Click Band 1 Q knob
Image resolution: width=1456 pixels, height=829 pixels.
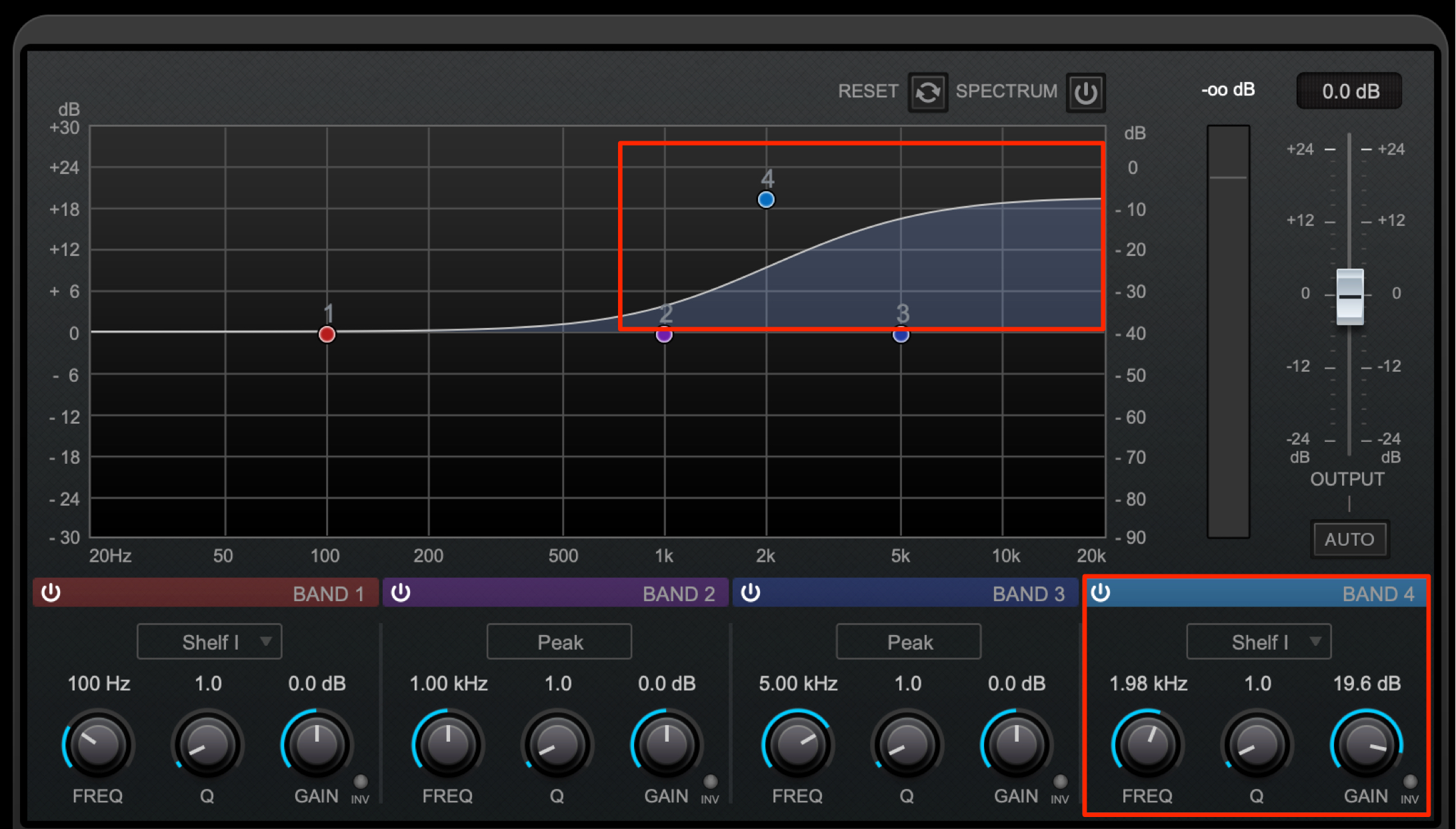207,745
